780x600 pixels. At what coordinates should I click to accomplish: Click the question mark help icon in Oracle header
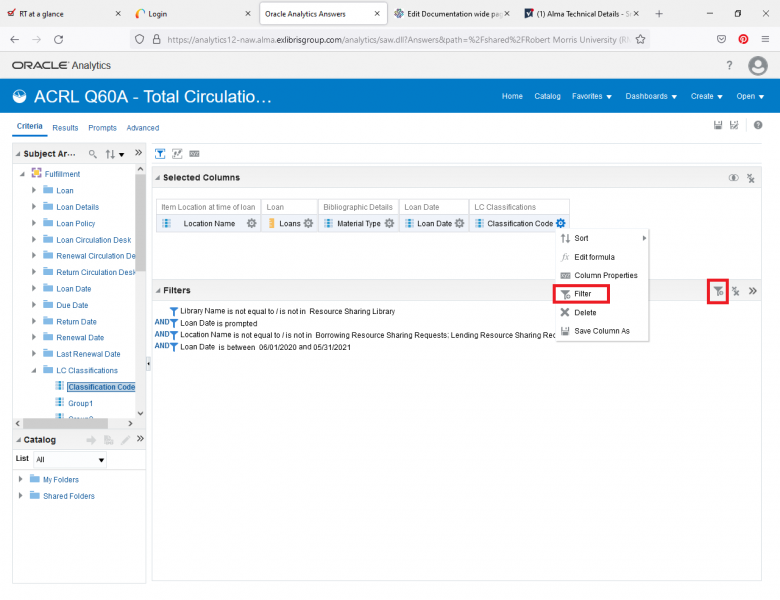pos(729,65)
